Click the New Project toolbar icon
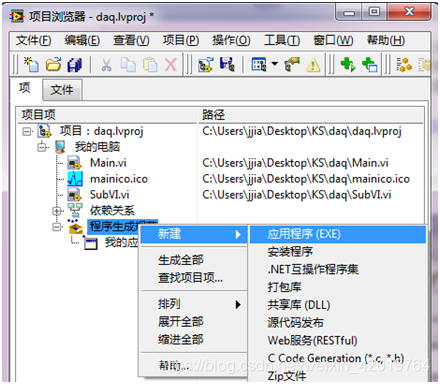This screenshot has width=440, height=384. [31, 64]
